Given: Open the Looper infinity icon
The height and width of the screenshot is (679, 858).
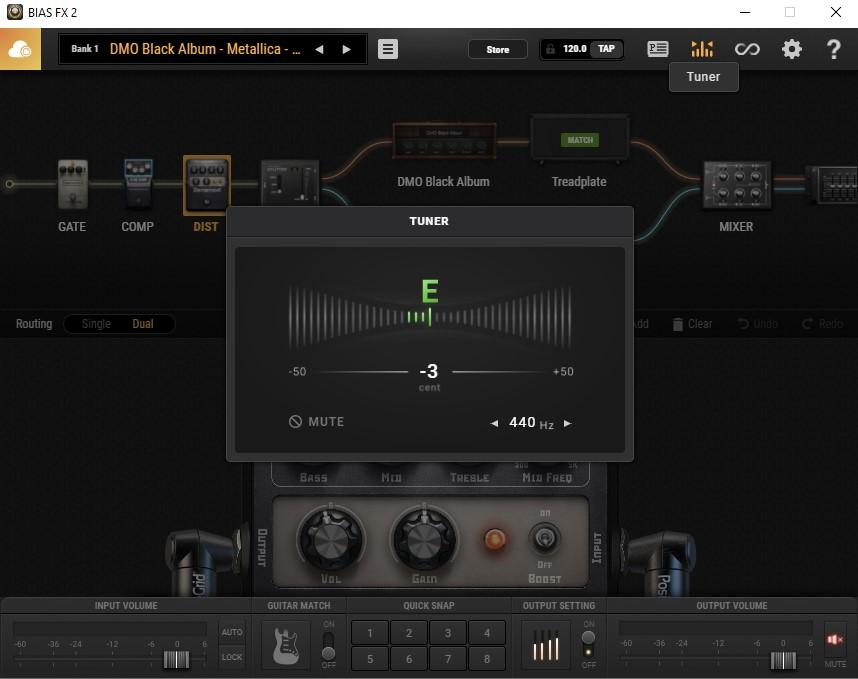Looking at the screenshot, I should point(747,49).
